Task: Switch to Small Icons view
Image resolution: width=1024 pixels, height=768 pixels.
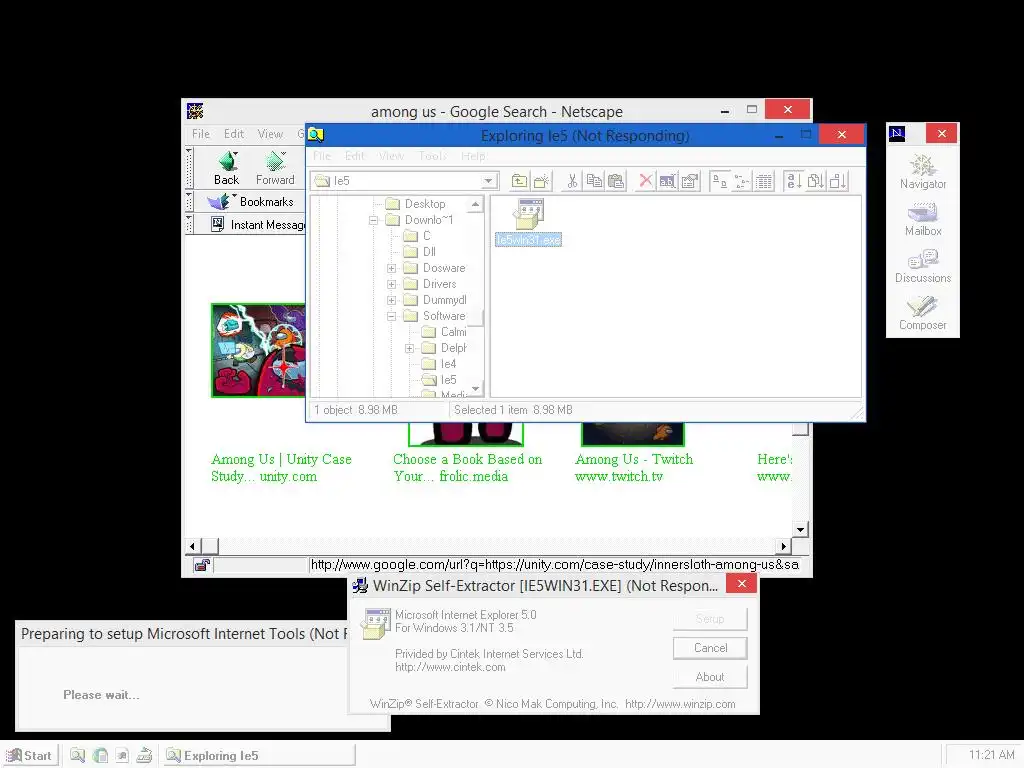Action: pyautogui.click(x=741, y=181)
